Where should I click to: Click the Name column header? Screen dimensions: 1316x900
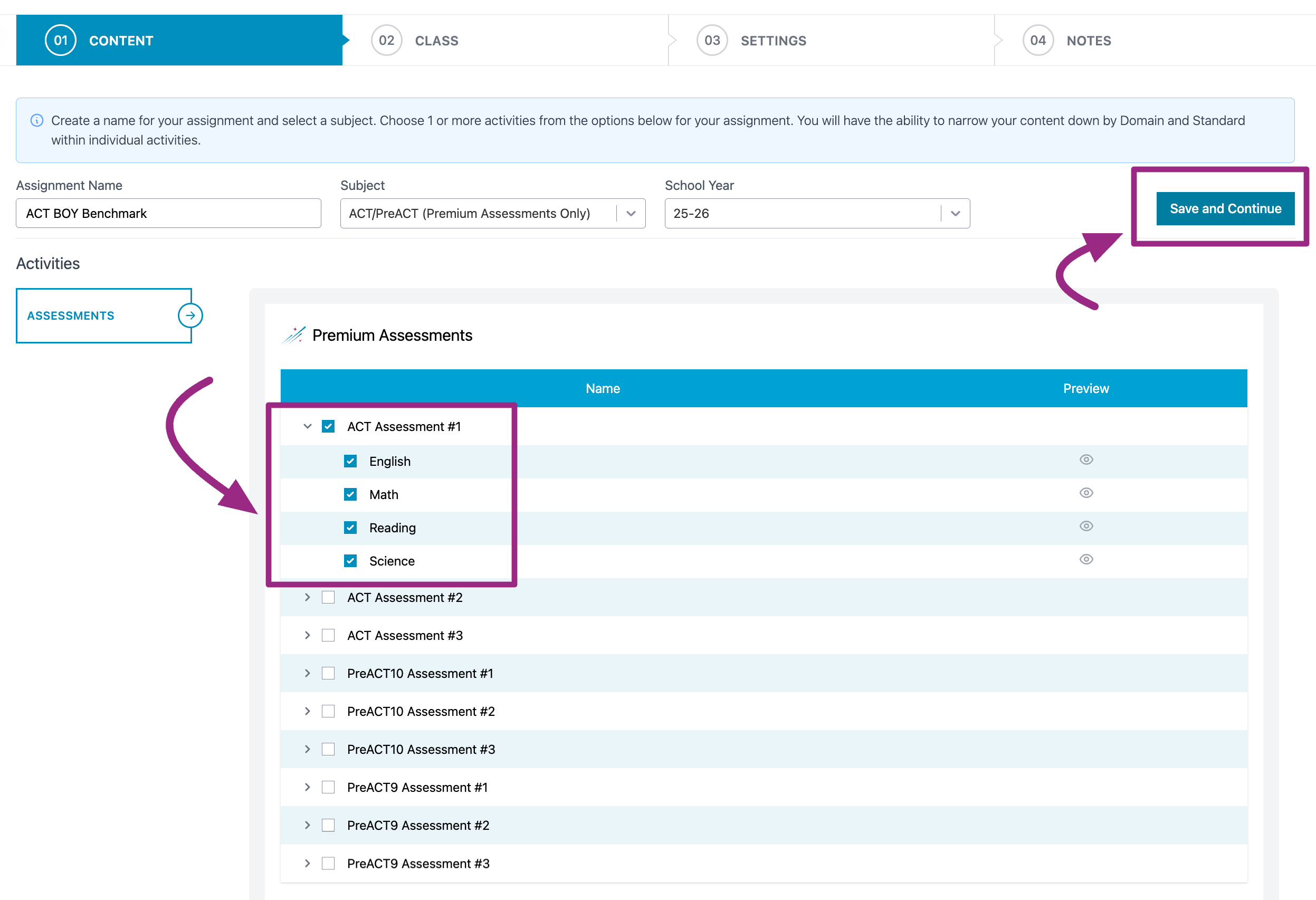(603, 388)
